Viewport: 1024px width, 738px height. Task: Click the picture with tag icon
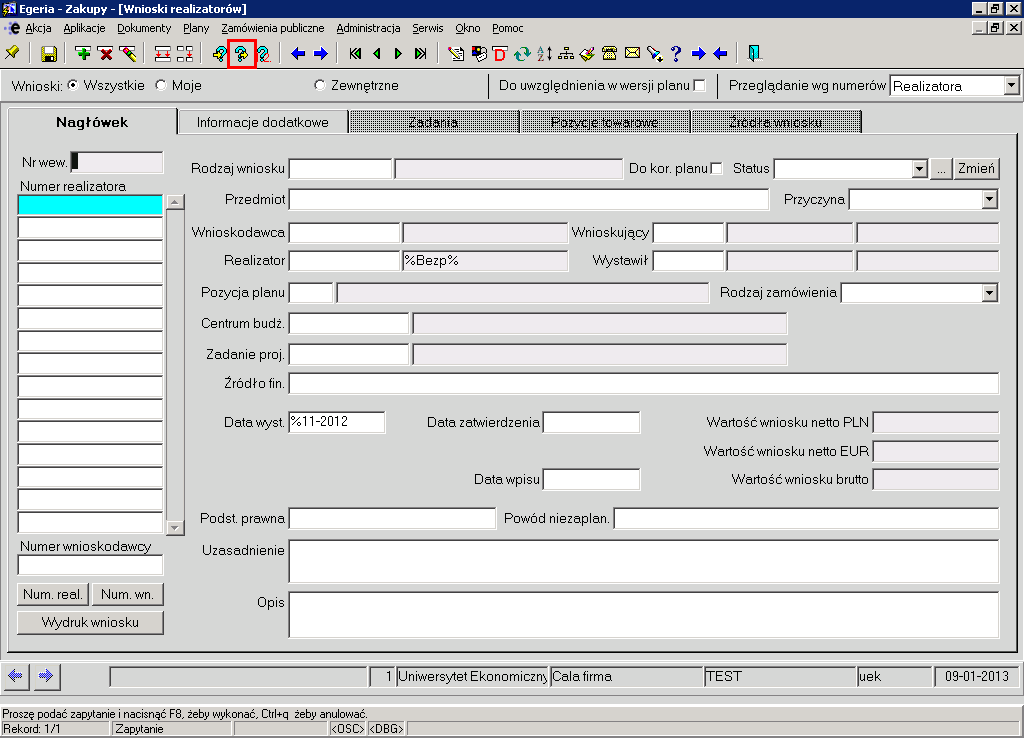pos(479,54)
